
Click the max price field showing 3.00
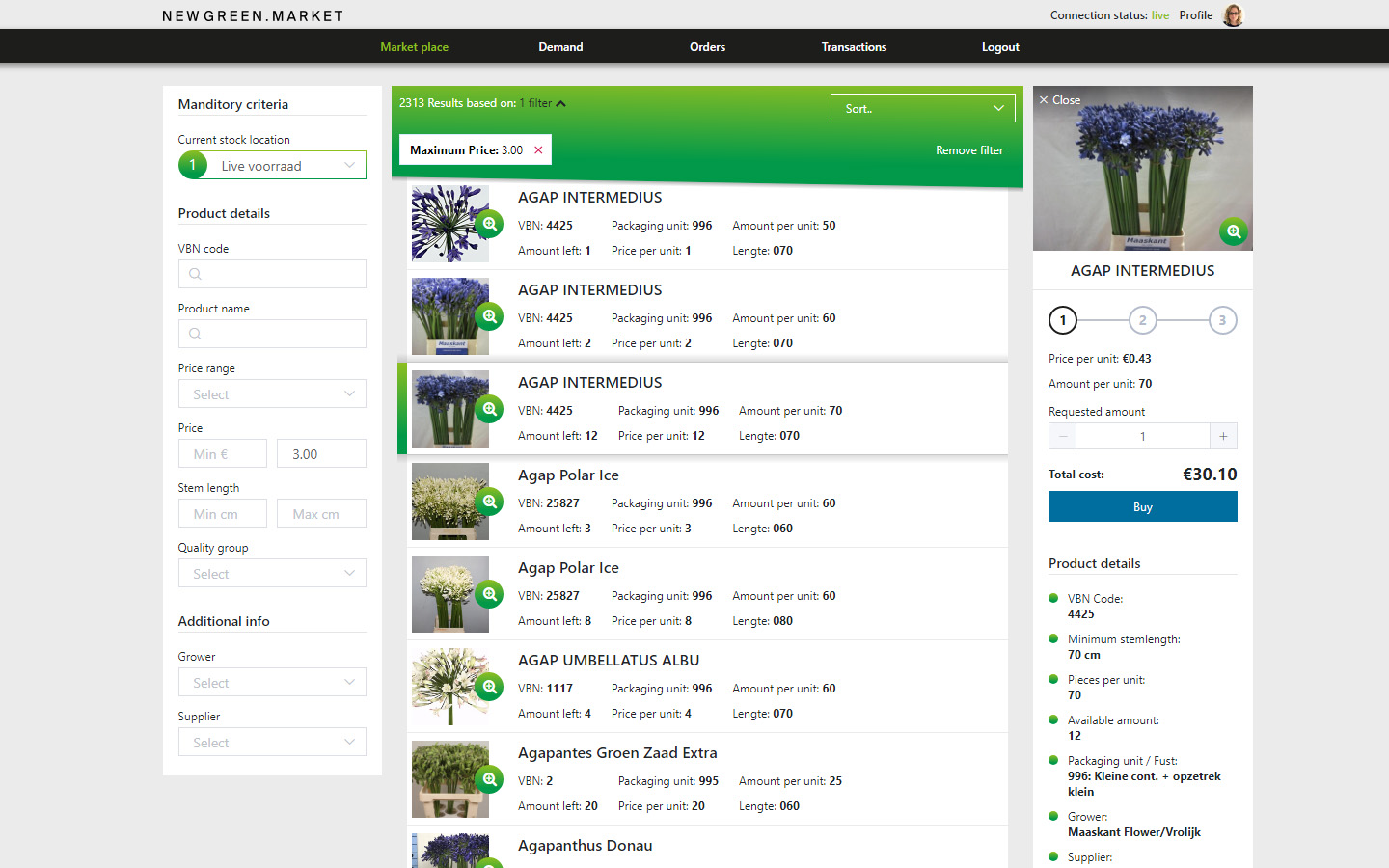[x=321, y=453]
